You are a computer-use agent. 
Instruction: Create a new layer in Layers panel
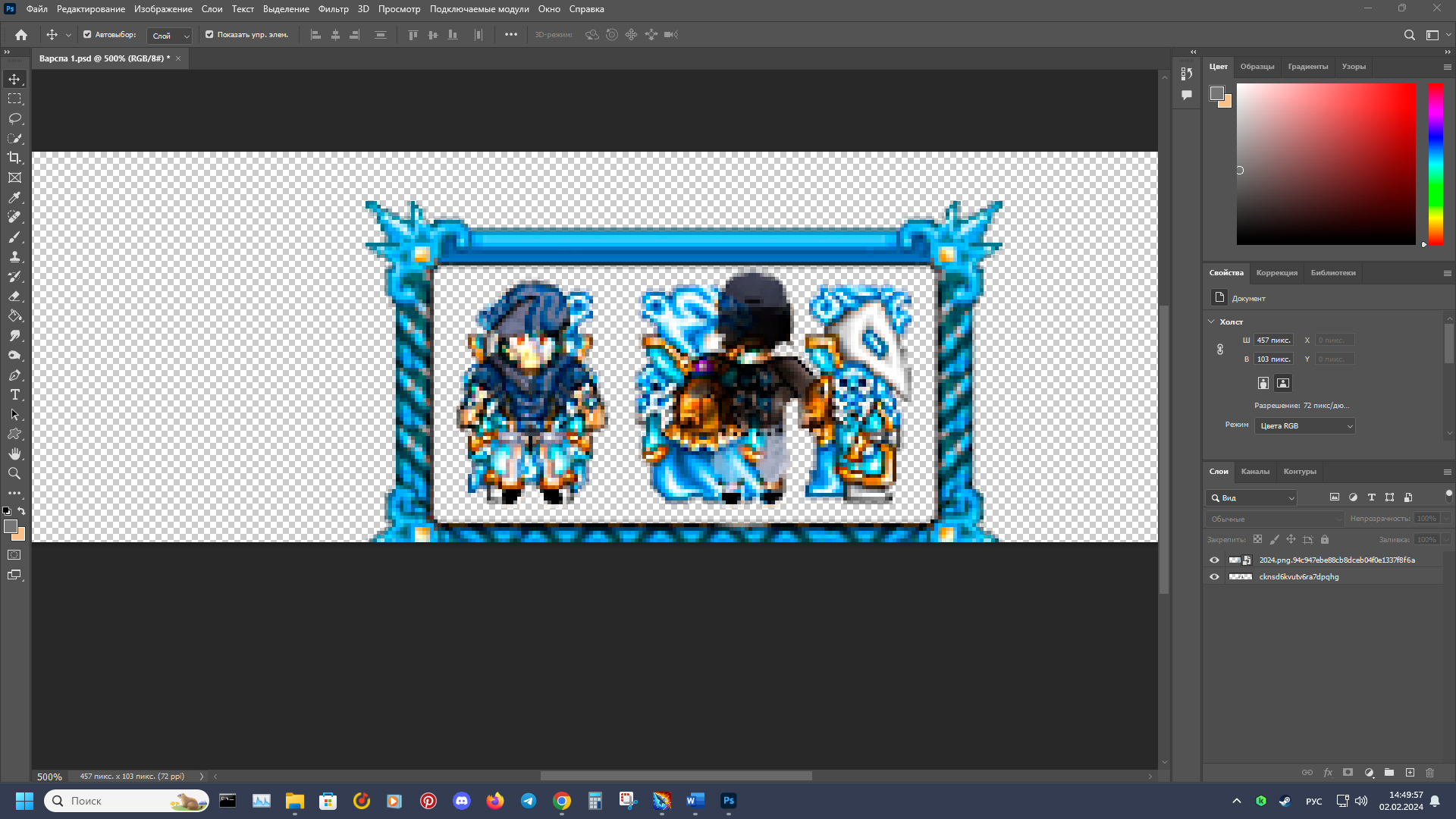tap(1410, 773)
